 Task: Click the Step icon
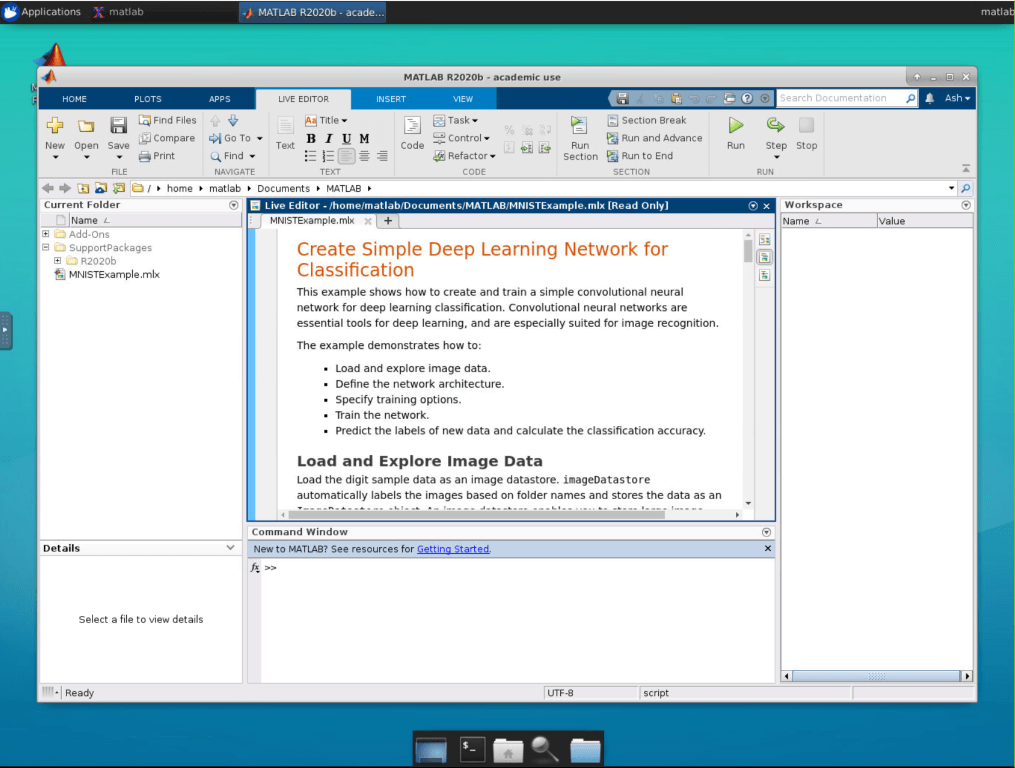pyautogui.click(x=775, y=125)
